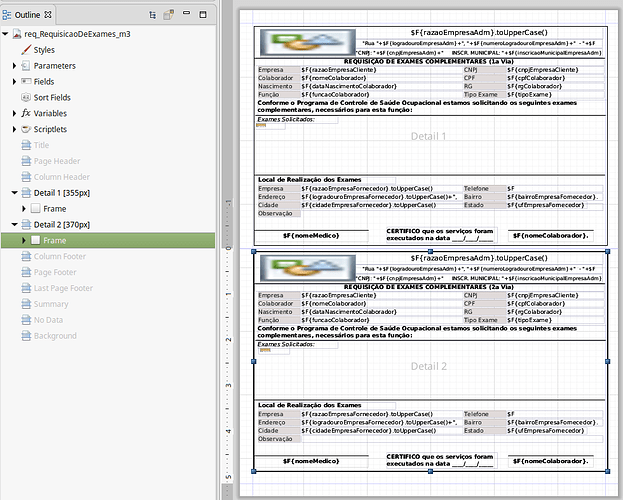This screenshot has width=623, height=500.
Task: Click the Detail 1 band icon
Action: coord(26,193)
